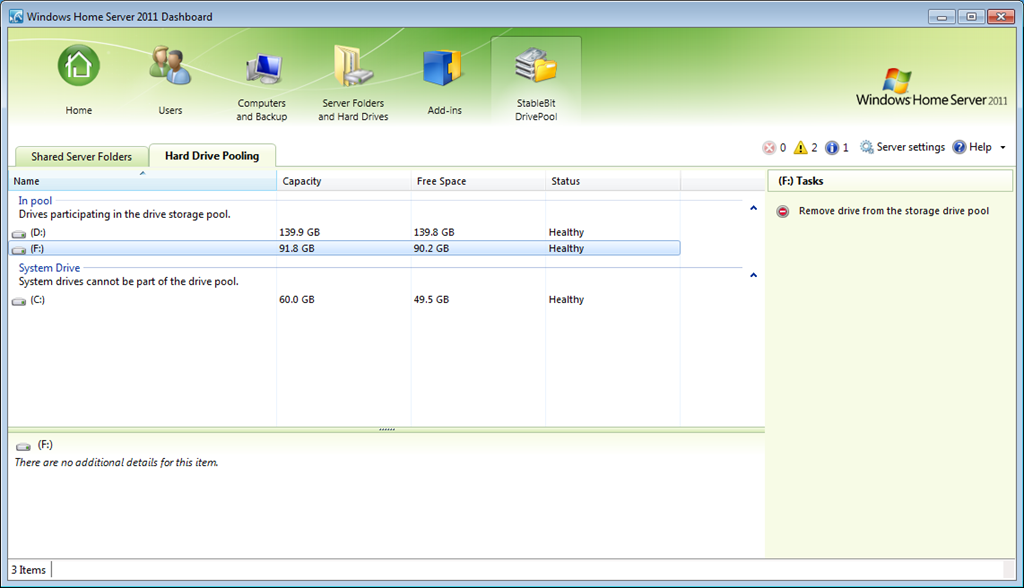Remove drive from the storage drive pool

[893, 211]
